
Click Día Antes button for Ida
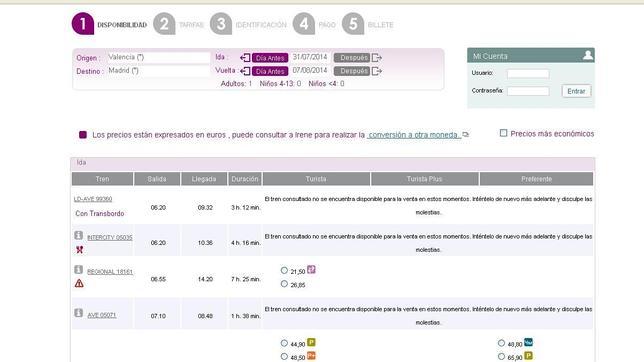(x=270, y=58)
